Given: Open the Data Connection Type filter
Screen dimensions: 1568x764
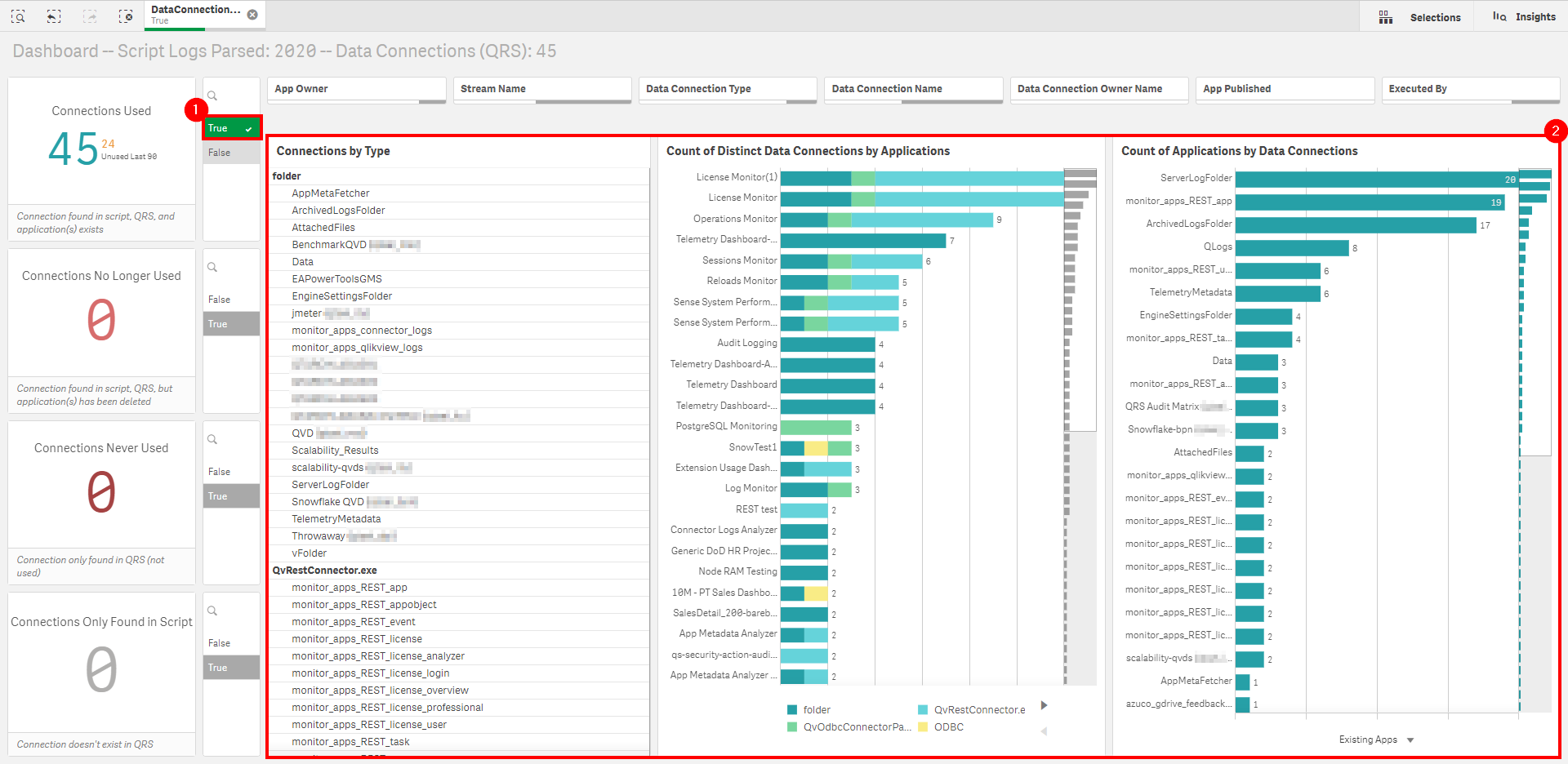Looking at the screenshot, I should pos(728,89).
